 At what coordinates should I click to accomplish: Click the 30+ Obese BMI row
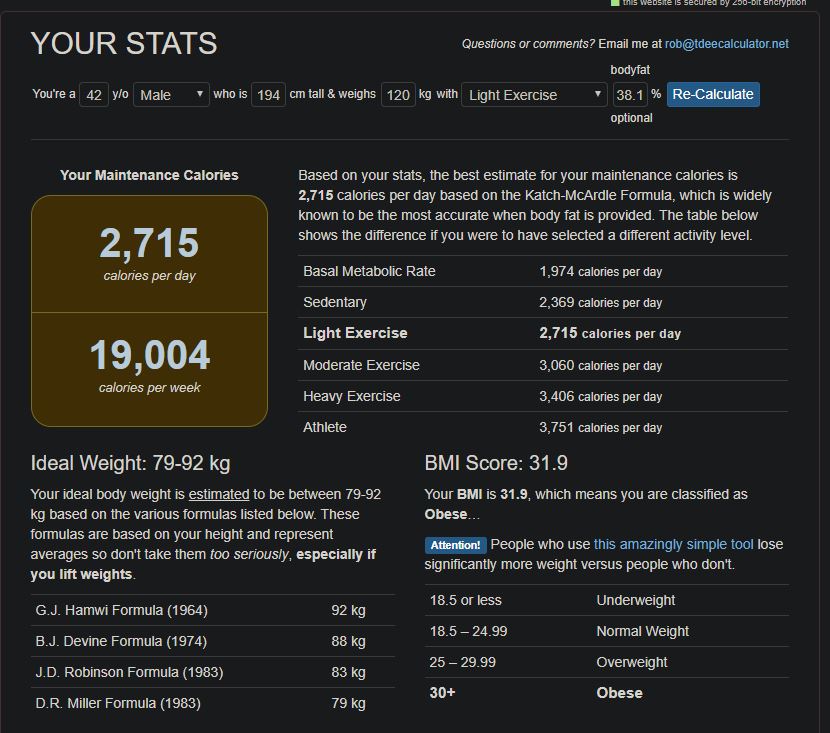(606, 693)
